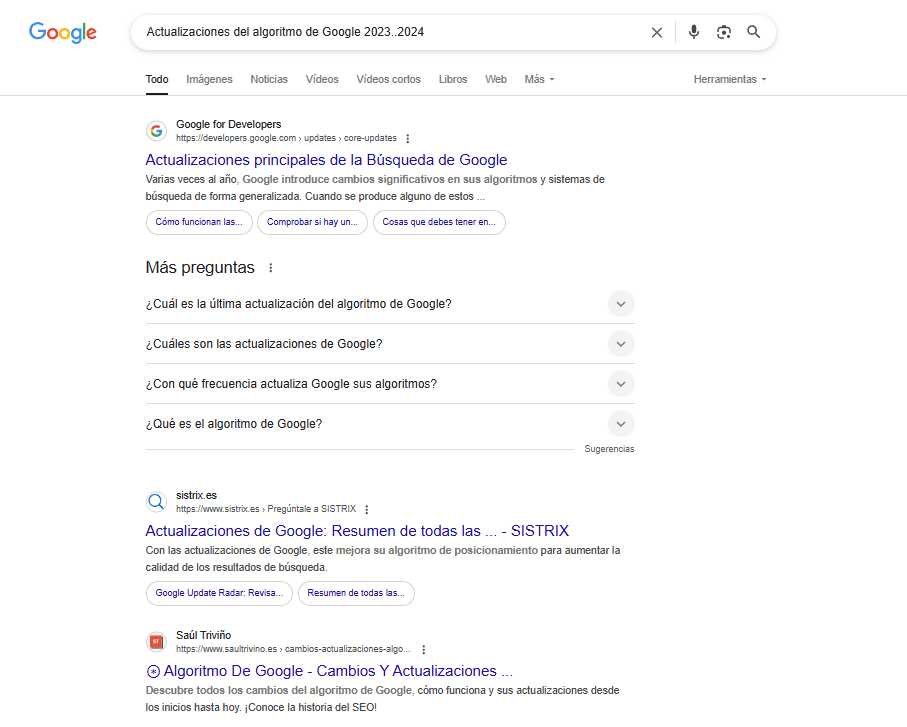Switch to the Noticias tab

269,79
